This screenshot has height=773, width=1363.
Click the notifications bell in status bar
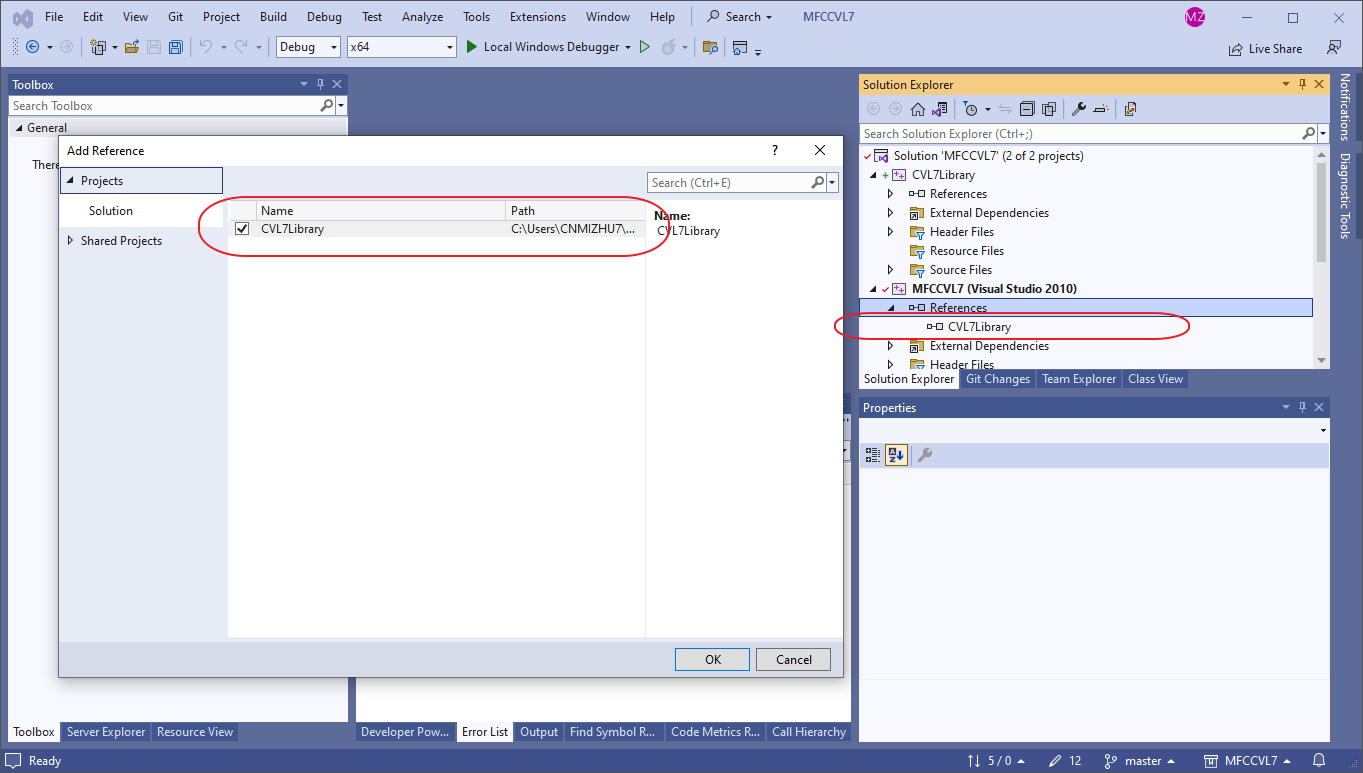pos(1319,760)
